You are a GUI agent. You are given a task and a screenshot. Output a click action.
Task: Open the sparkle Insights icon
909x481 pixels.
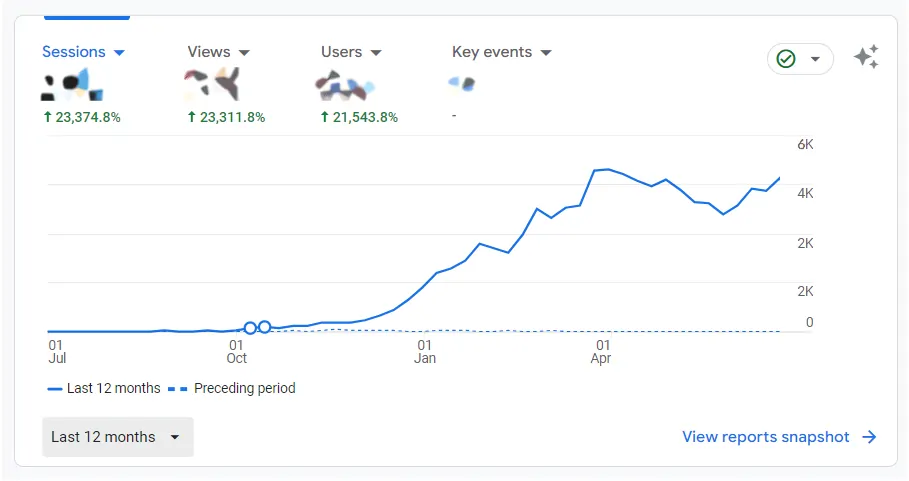click(866, 58)
